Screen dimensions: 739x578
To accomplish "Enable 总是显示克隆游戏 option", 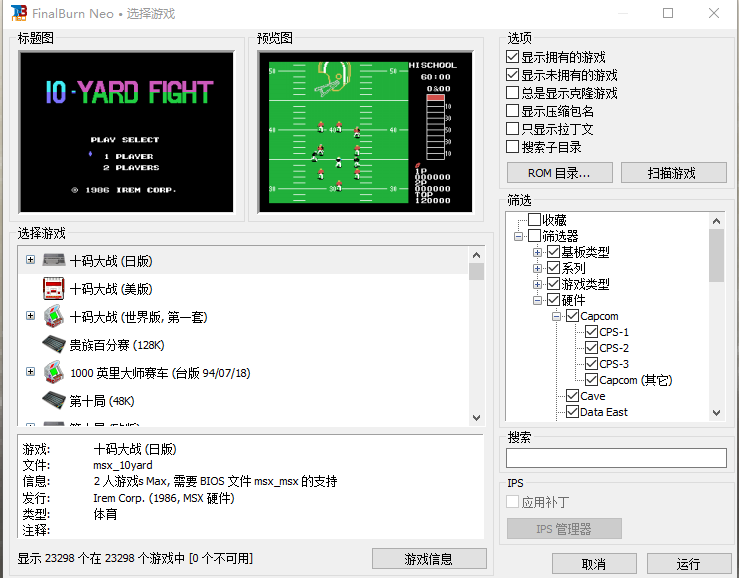I will 512,93.
